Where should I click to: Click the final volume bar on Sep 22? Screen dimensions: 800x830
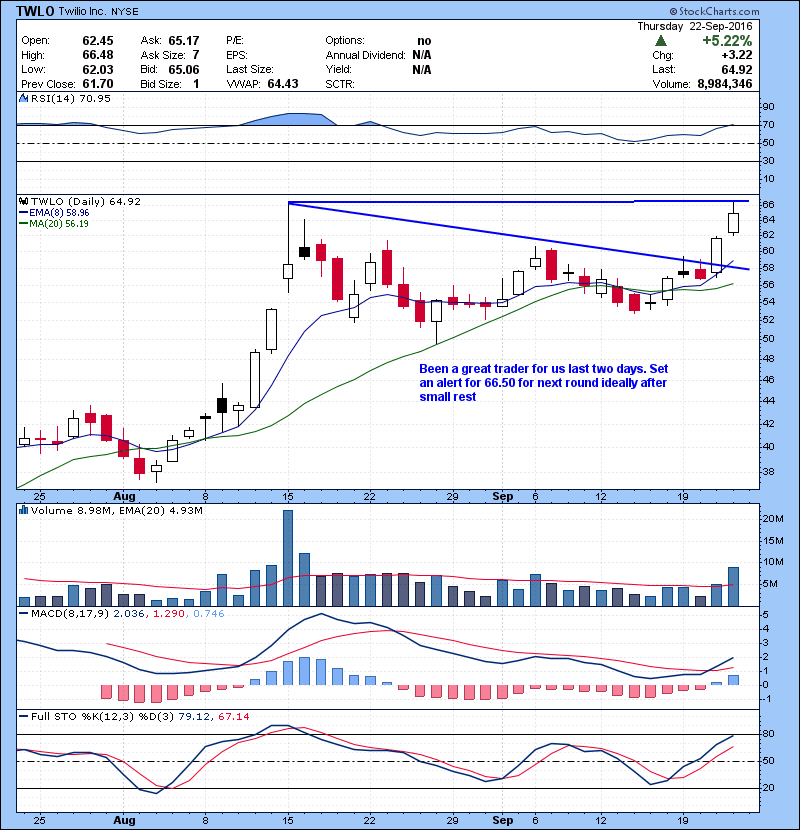click(733, 587)
